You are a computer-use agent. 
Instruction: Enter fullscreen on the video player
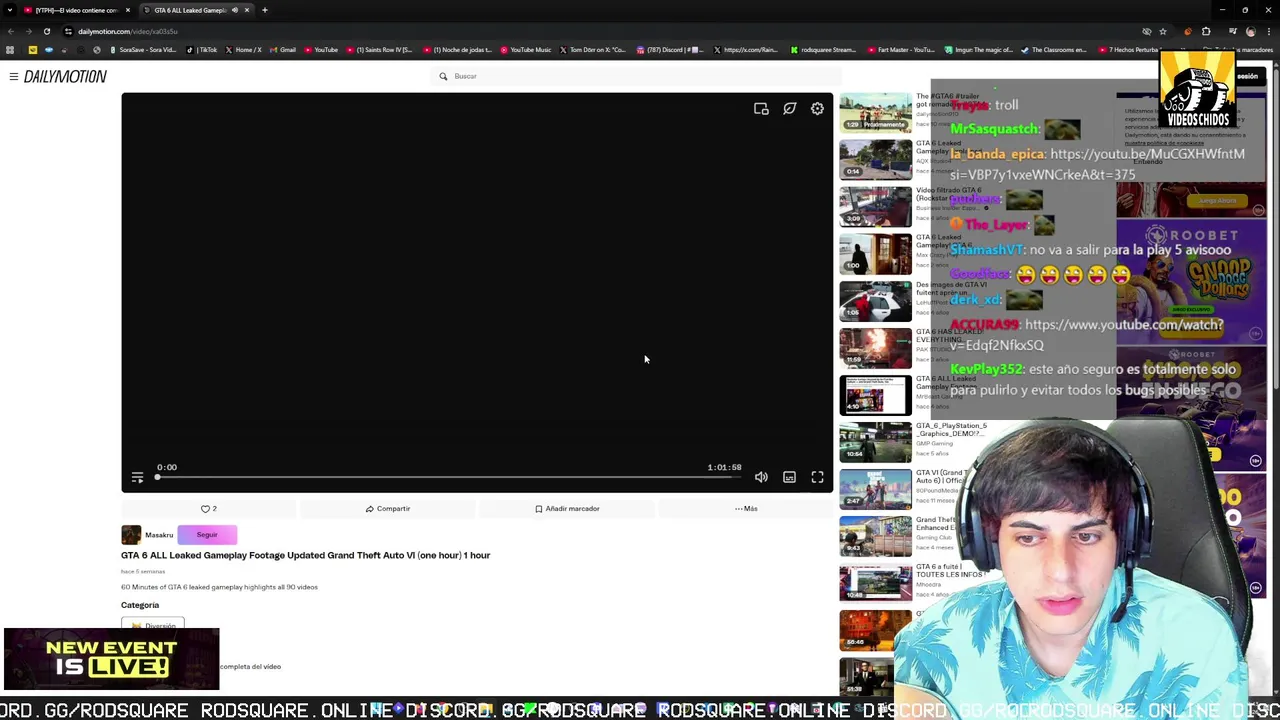tap(817, 478)
